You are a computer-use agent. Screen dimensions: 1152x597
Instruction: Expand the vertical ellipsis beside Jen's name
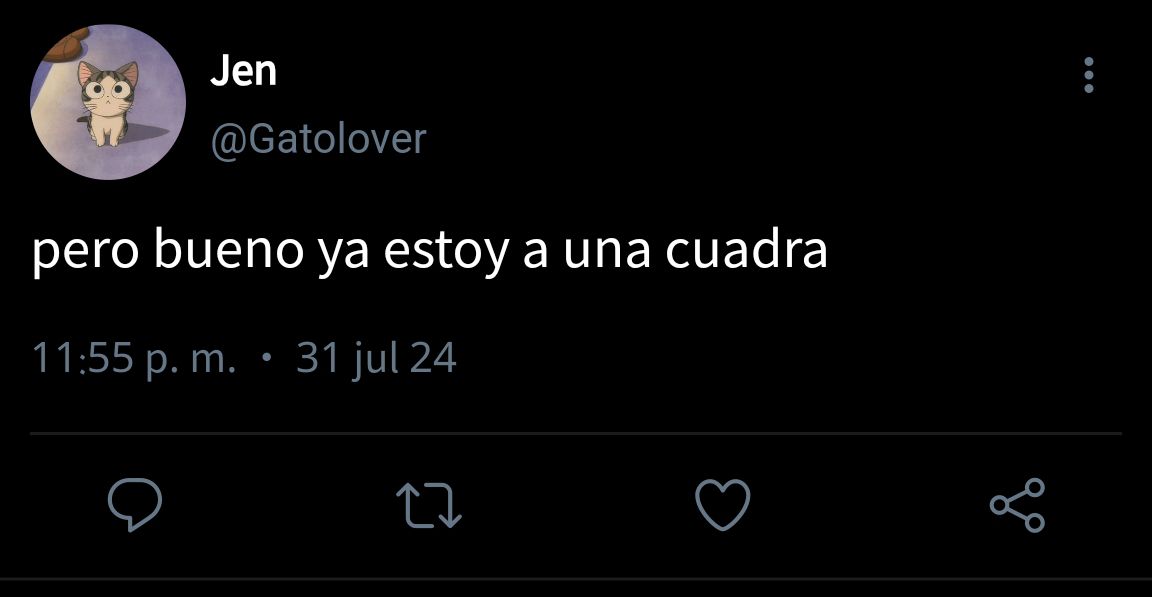tap(1089, 75)
